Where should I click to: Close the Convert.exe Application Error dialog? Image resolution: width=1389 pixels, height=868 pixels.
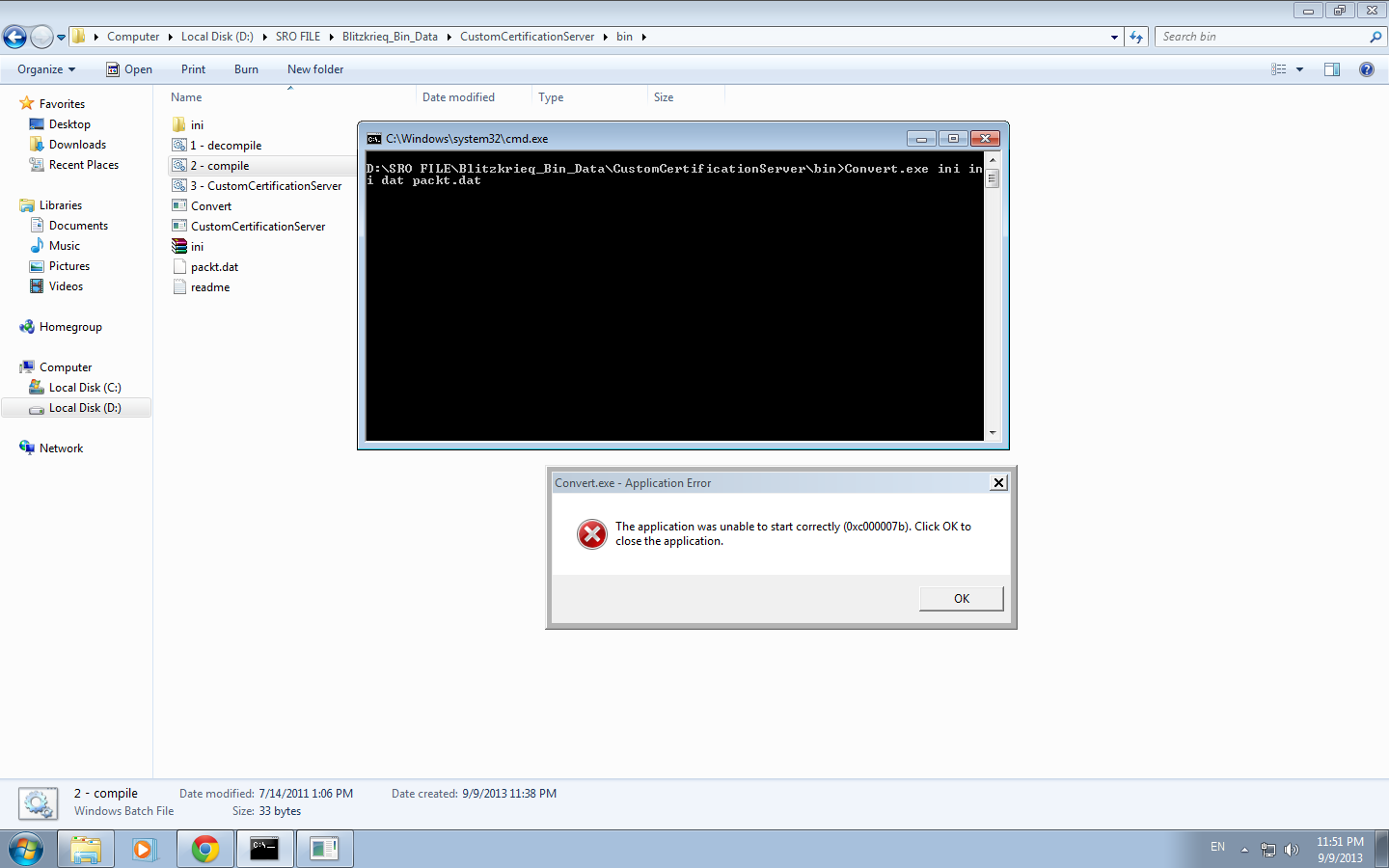999,483
